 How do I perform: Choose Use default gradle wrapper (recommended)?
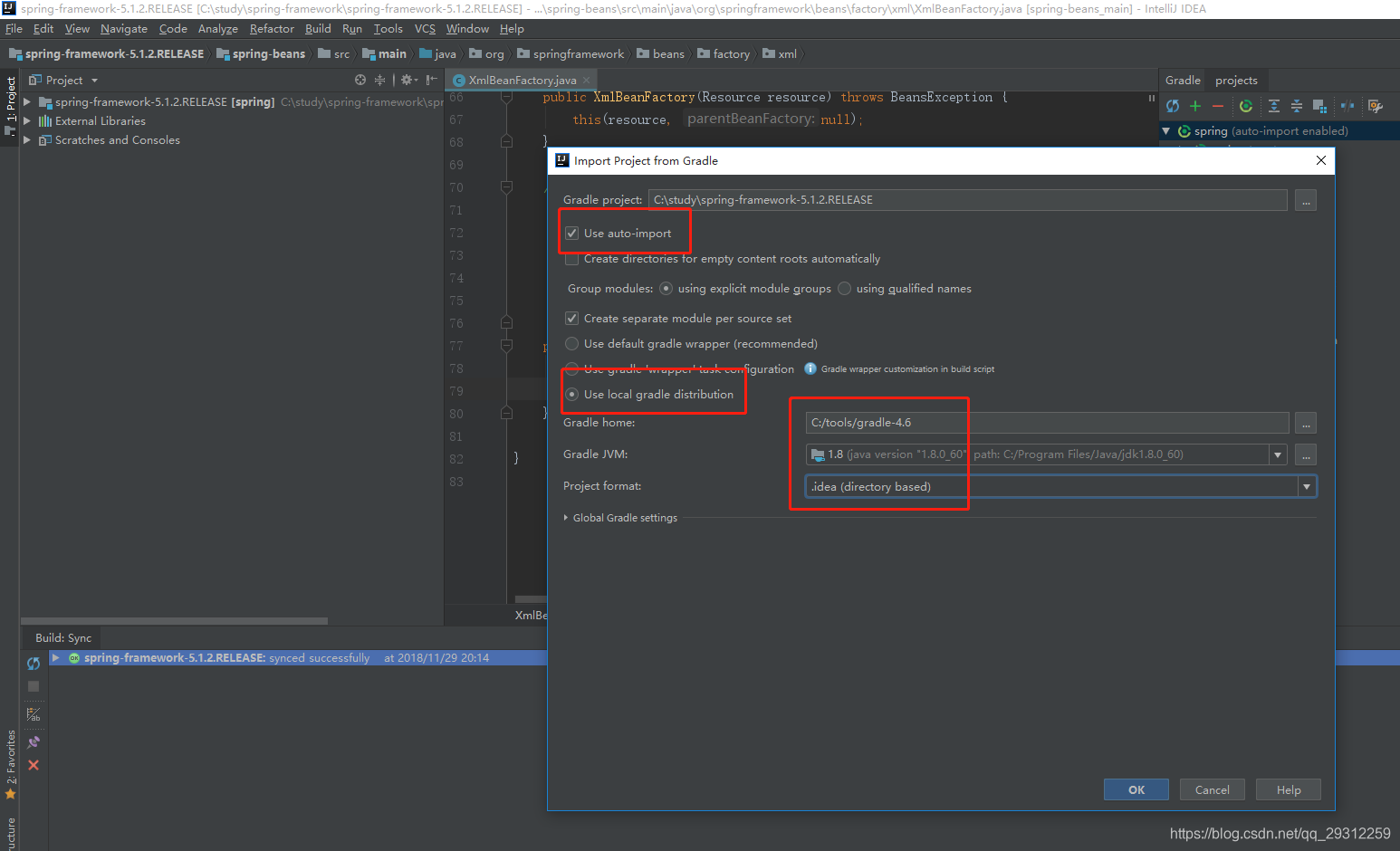571,344
